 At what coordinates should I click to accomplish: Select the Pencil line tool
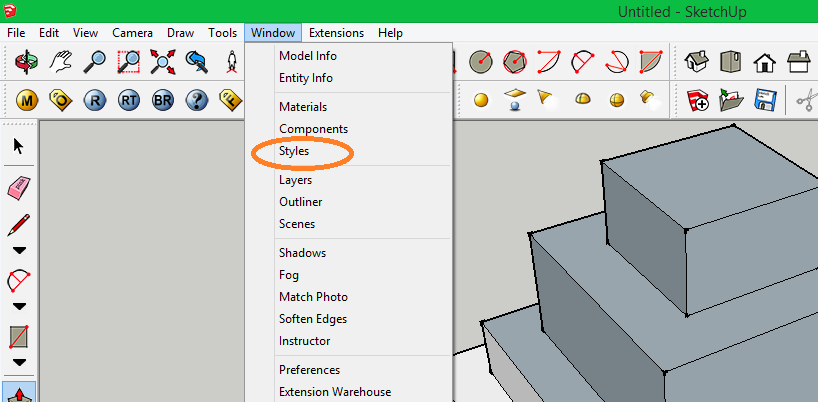(19, 225)
